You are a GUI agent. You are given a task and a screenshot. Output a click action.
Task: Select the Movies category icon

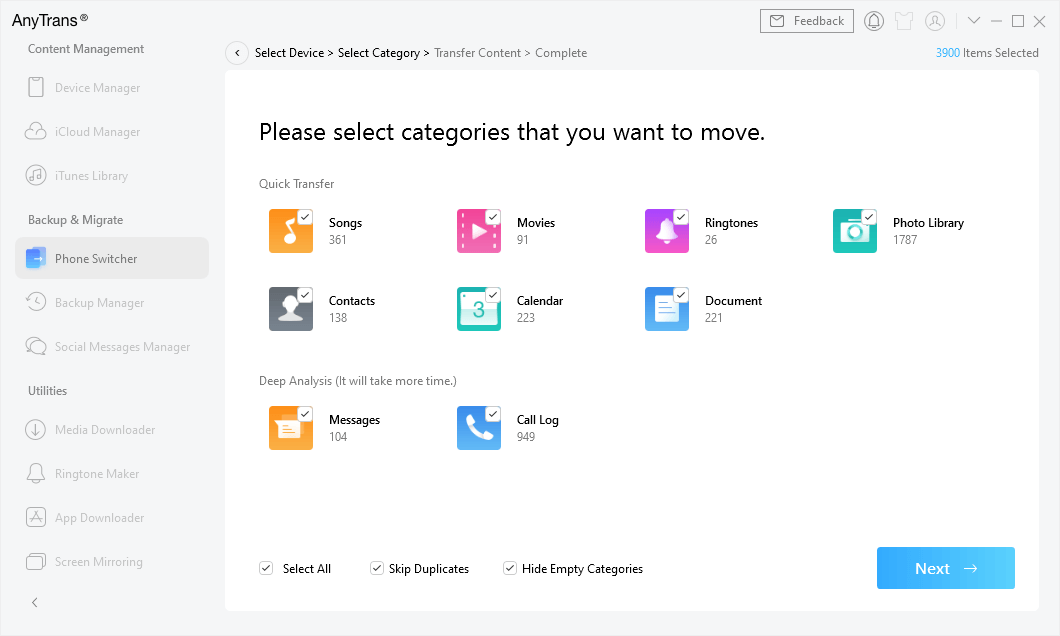pyautogui.click(x=478, y=231)
